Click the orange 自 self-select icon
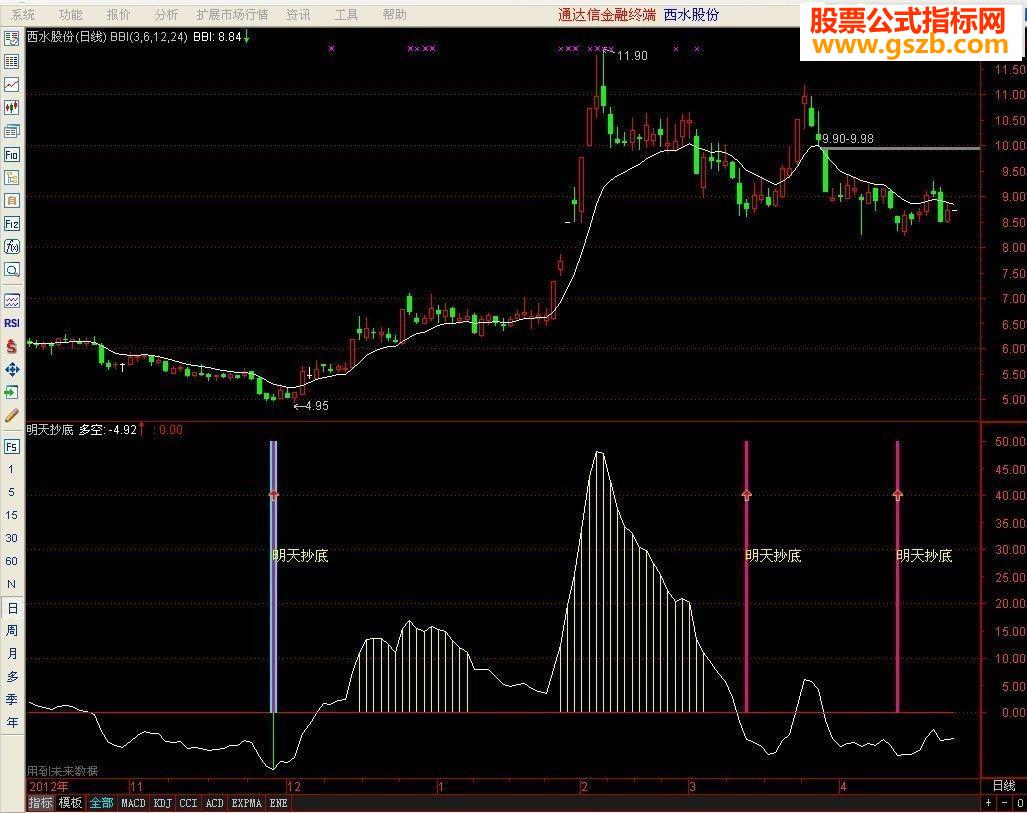This screenshot has height=813, width=1027. pyautogui.click(x=12, y=200)
